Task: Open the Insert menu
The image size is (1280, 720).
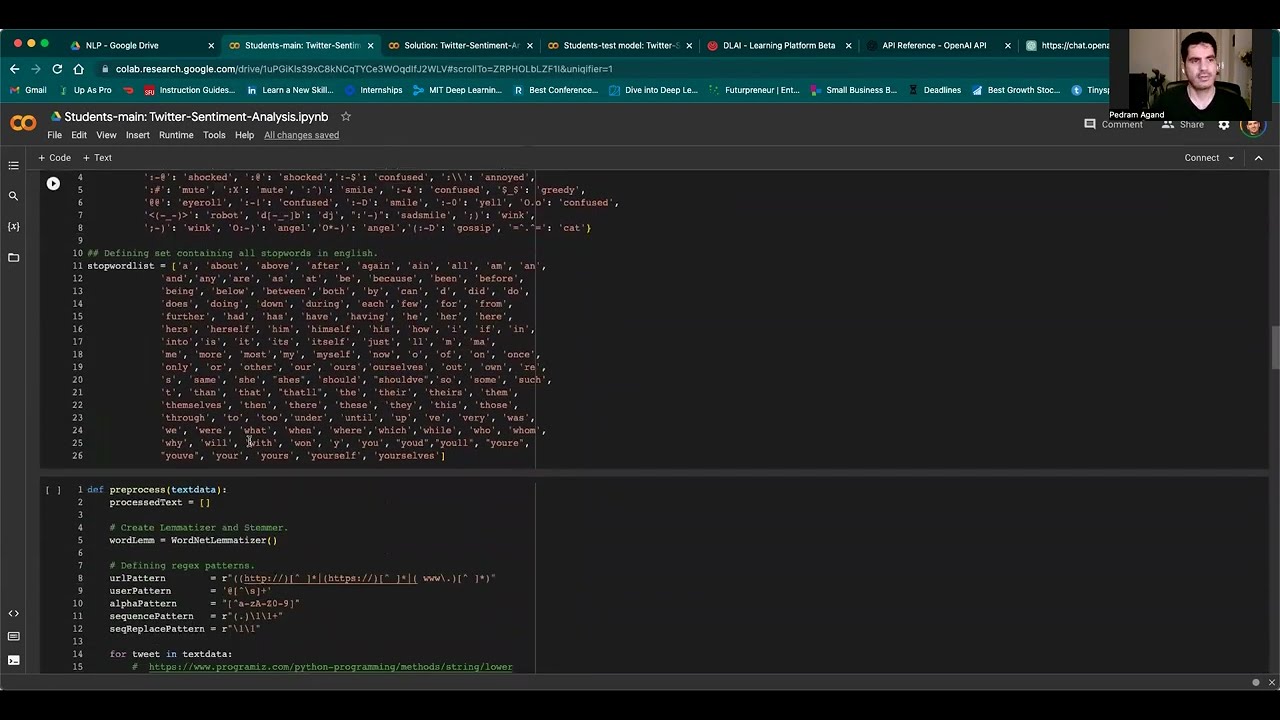Action: [137, 135]
